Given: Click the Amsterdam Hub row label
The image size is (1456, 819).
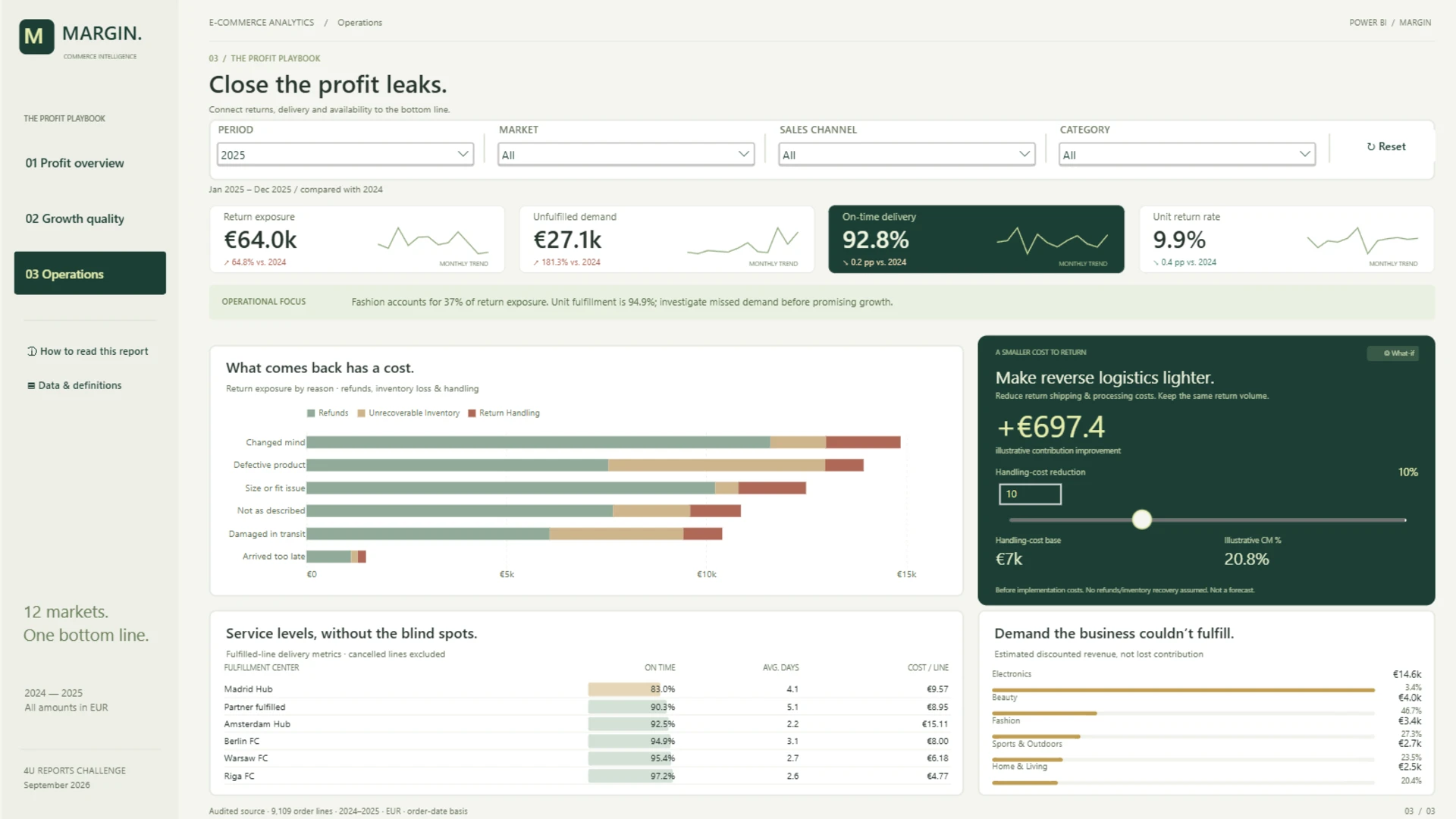Looking at the screenshot, I should pyautogui.click(x=257, y=724).
